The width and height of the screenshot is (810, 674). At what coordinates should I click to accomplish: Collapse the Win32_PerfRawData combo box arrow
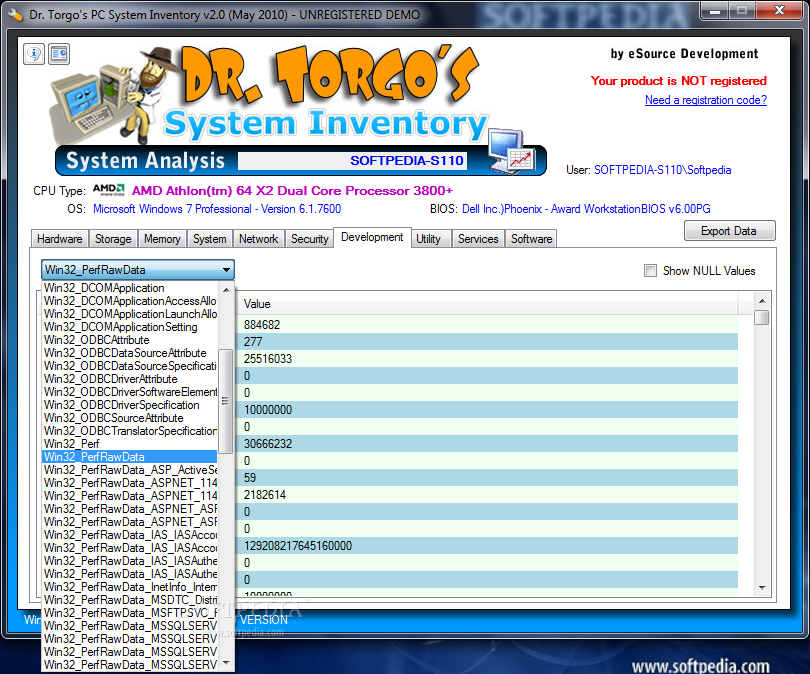click(226, 270)
